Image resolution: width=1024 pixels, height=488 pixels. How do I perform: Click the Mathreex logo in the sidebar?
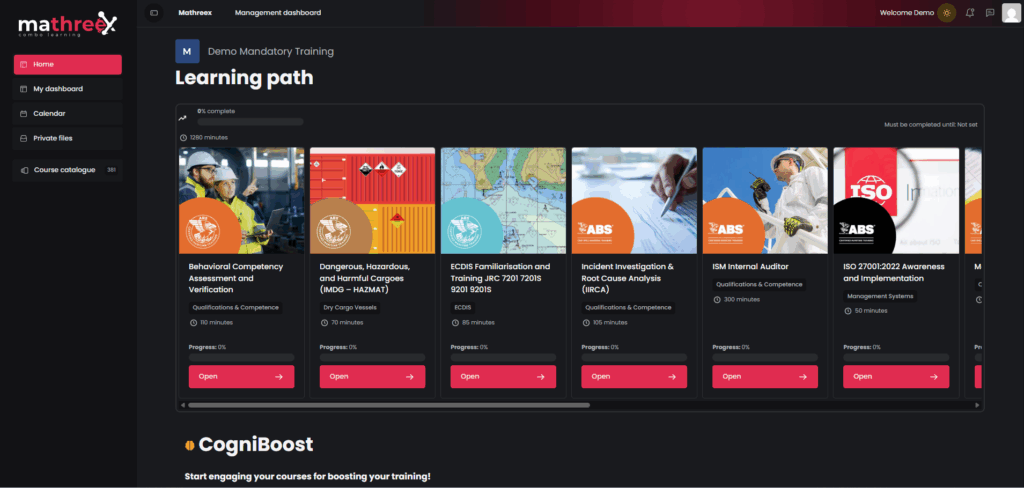[x=67, y=25]
